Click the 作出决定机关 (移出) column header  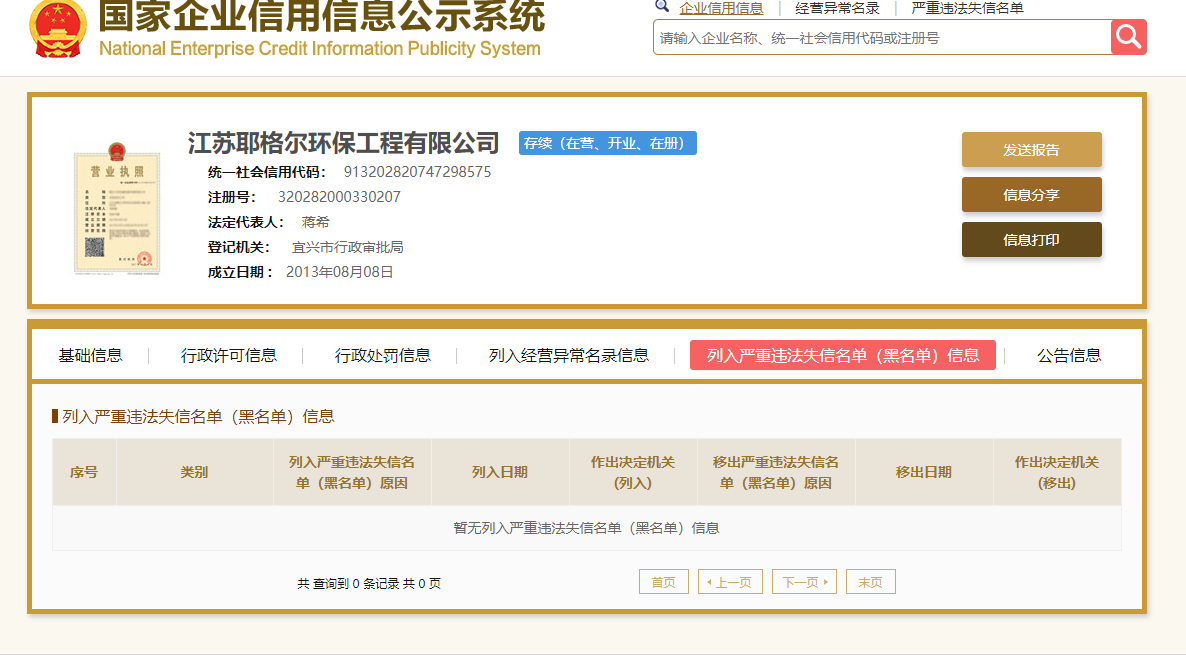(x=1057, y=472)
